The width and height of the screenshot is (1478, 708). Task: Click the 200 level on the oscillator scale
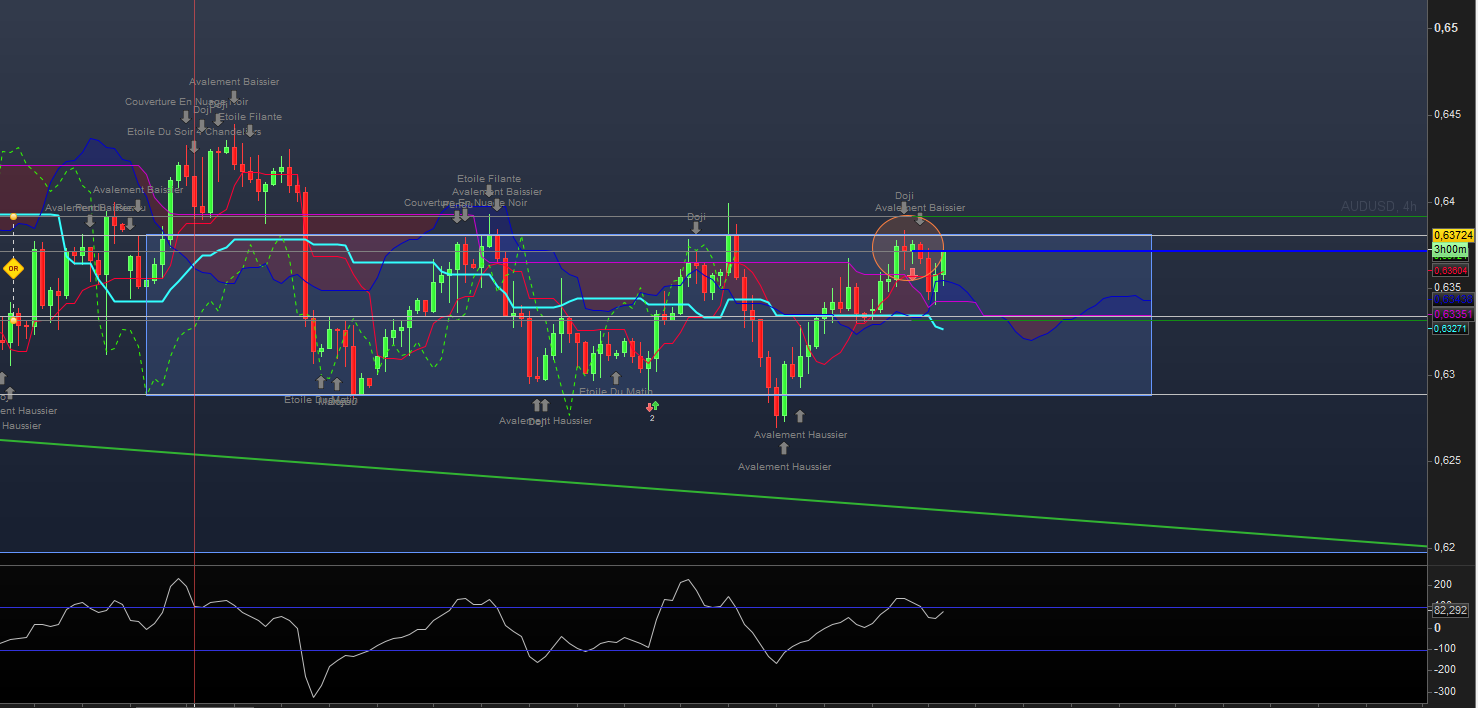tap(1443, 584)
